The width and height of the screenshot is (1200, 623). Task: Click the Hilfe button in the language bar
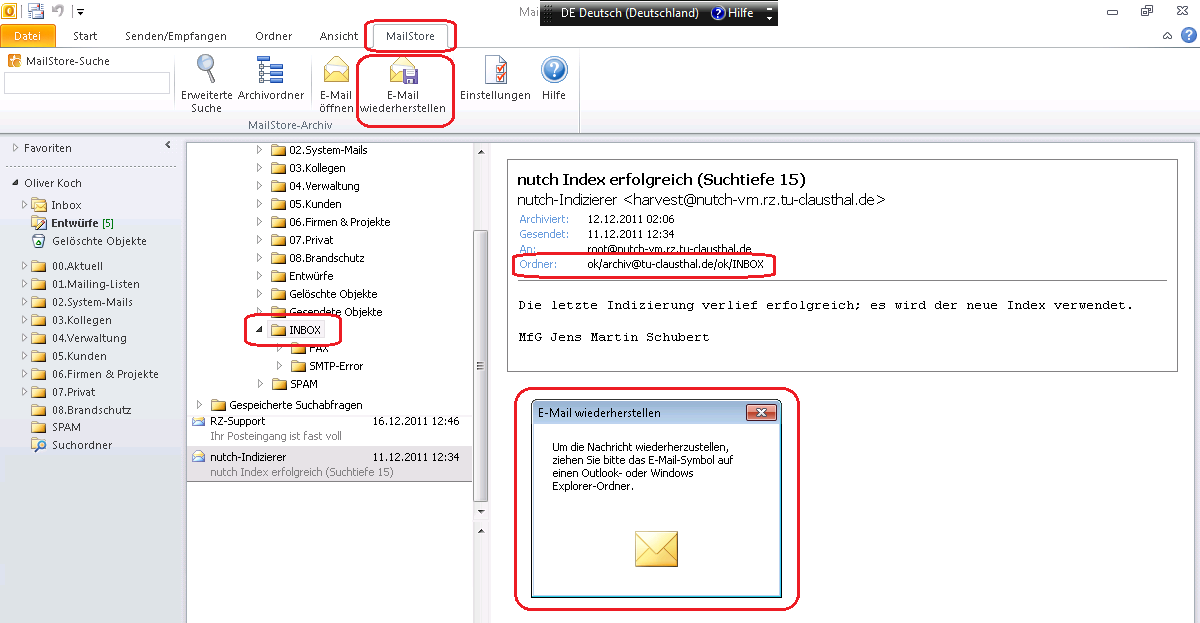tap(733, 13)
